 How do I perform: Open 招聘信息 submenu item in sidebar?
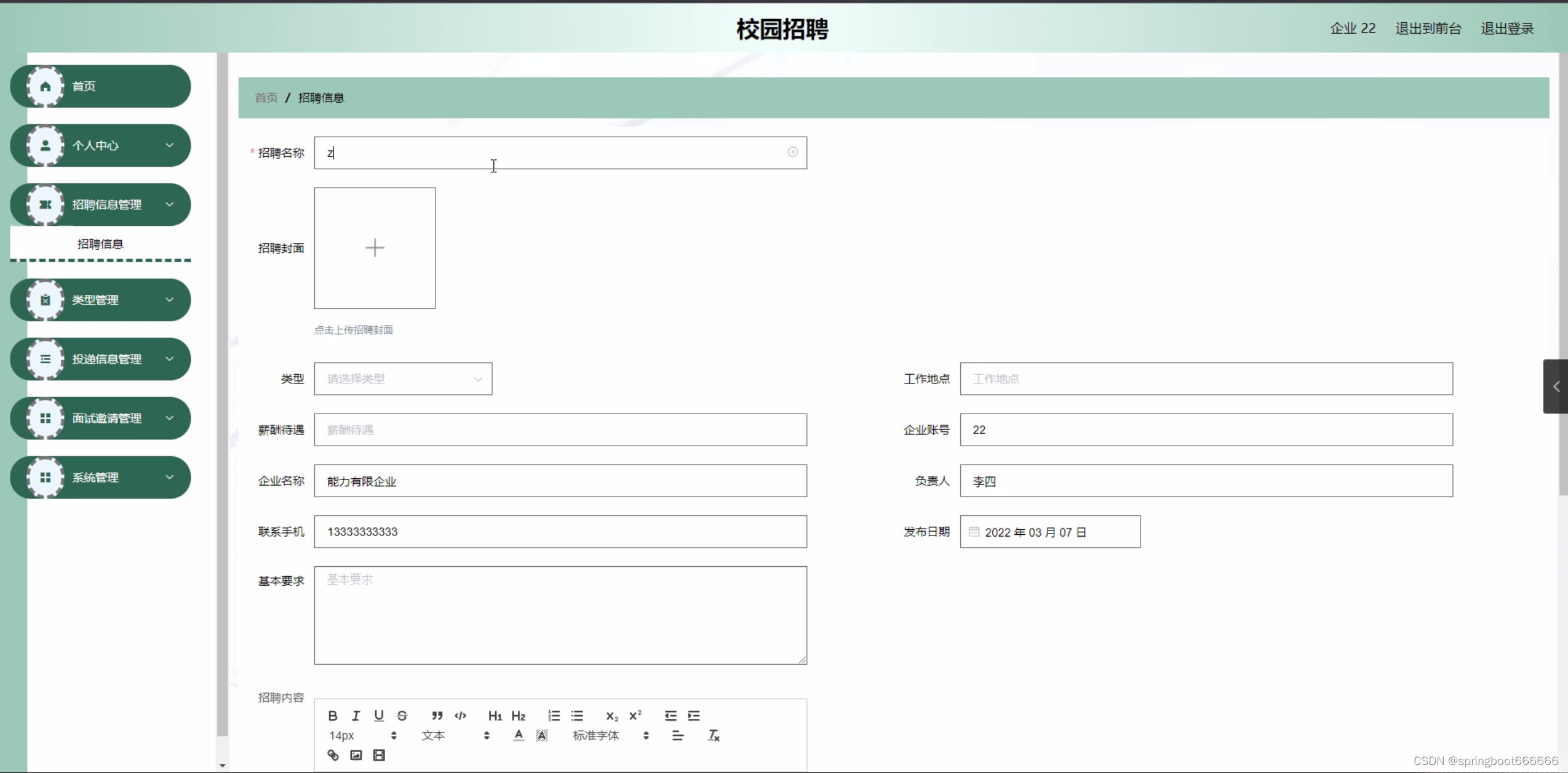pyautogui.click(x=100, y=244)
